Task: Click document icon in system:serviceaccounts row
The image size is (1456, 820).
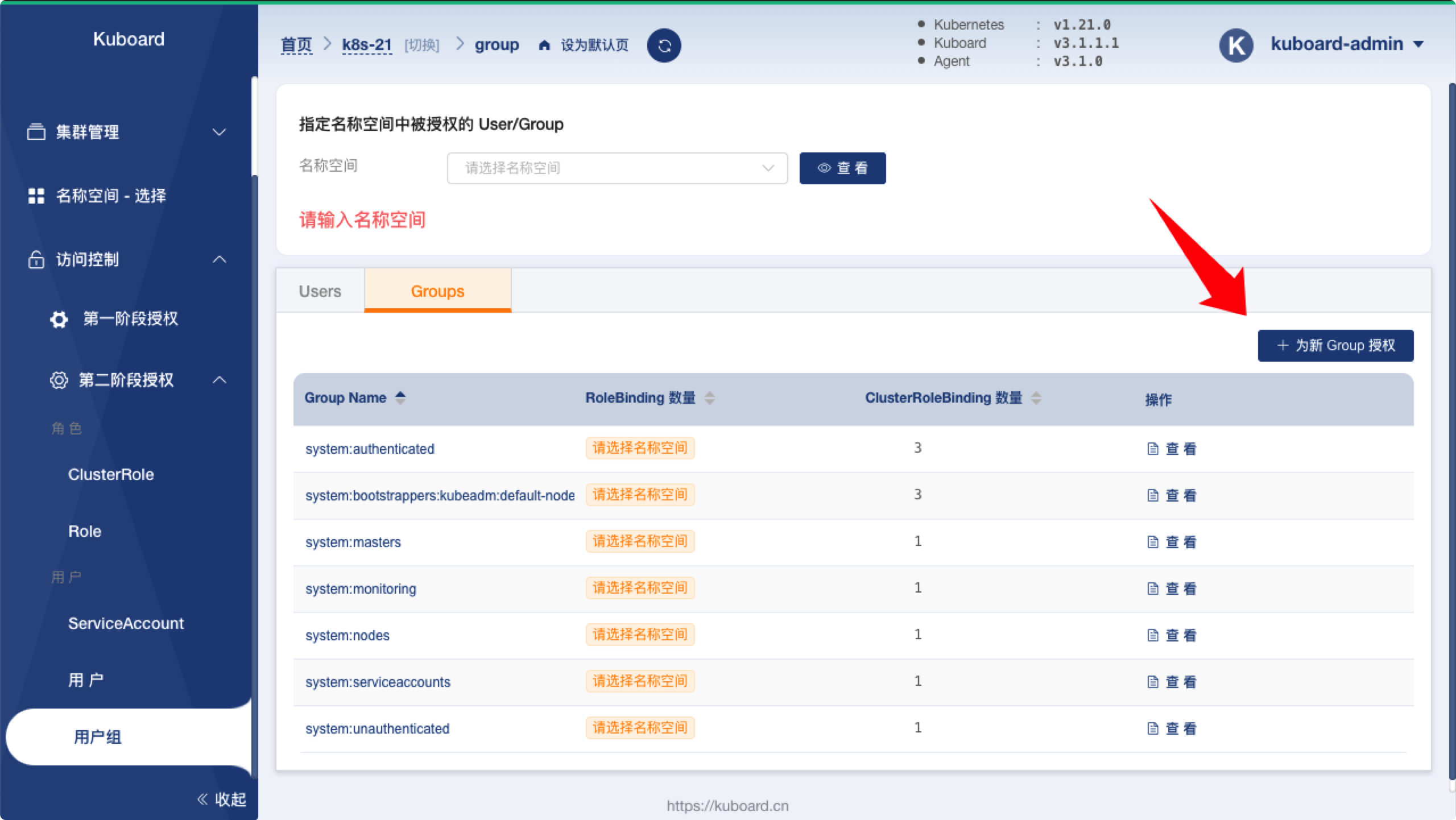Action: tap(1153, 682)
